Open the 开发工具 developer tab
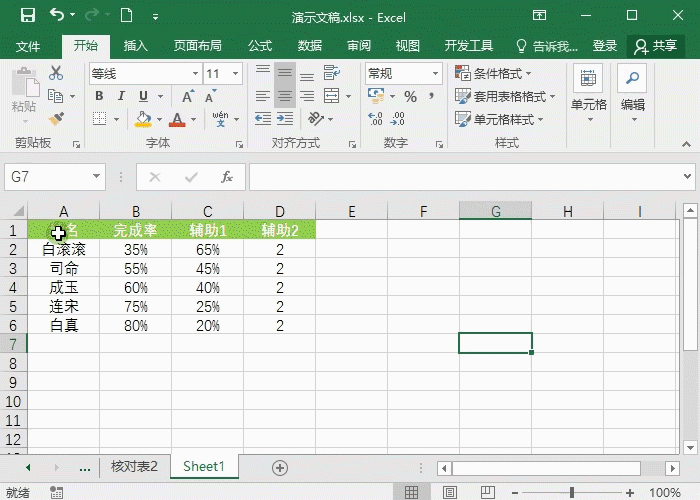This screenshot has width=700, height=500. [x=468, y=46]
